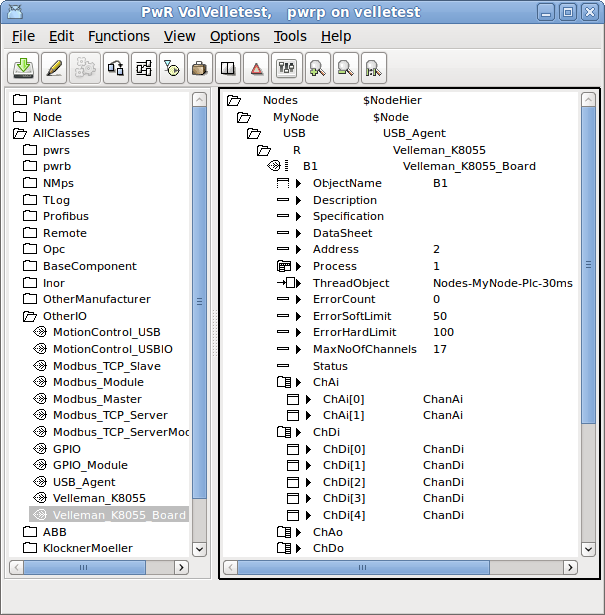The width and height of the screenshot is (605, 615).
Task: Click the Zoom Out magnifier icon
Action: tap(345, 68)
